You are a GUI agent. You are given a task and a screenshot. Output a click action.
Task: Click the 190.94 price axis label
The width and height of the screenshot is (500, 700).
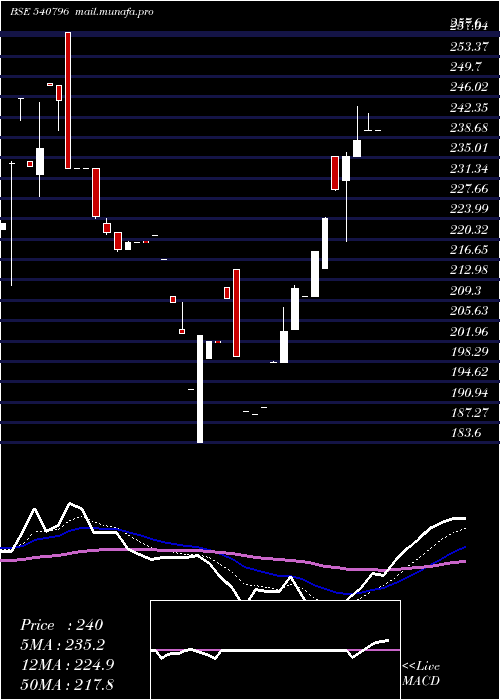pos(469,392)
